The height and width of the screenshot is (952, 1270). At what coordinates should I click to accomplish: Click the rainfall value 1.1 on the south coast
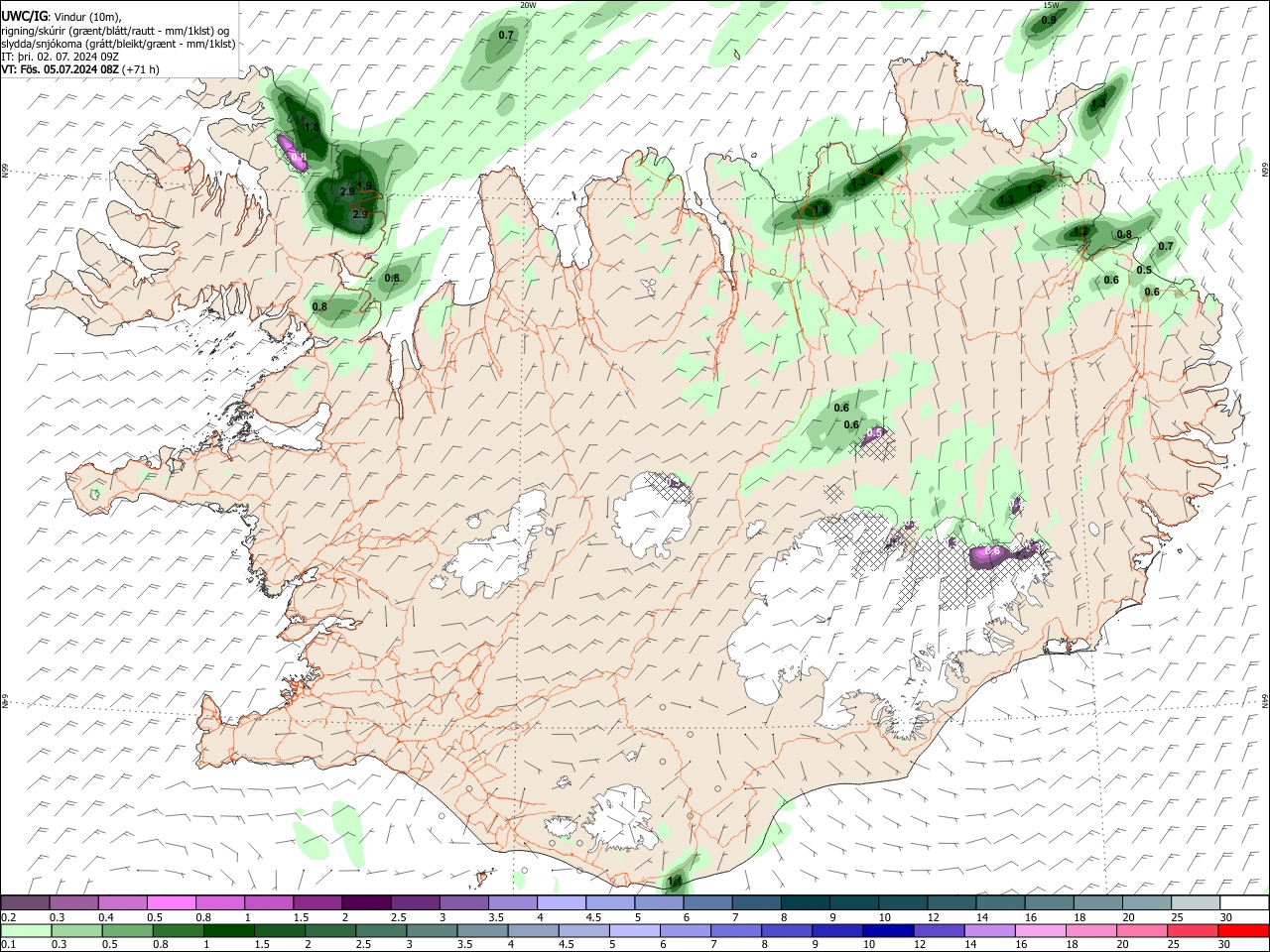pos(676,881)
